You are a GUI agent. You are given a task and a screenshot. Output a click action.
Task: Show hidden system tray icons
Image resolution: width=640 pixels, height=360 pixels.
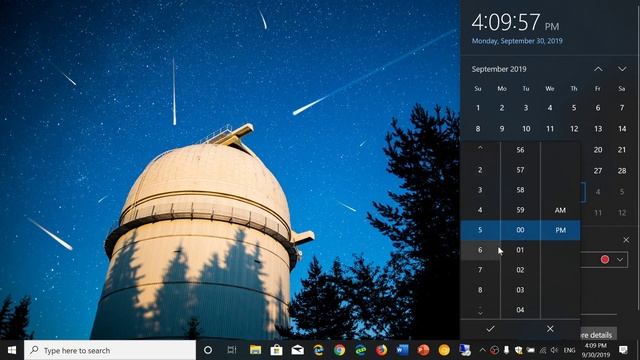click(482, 350)
